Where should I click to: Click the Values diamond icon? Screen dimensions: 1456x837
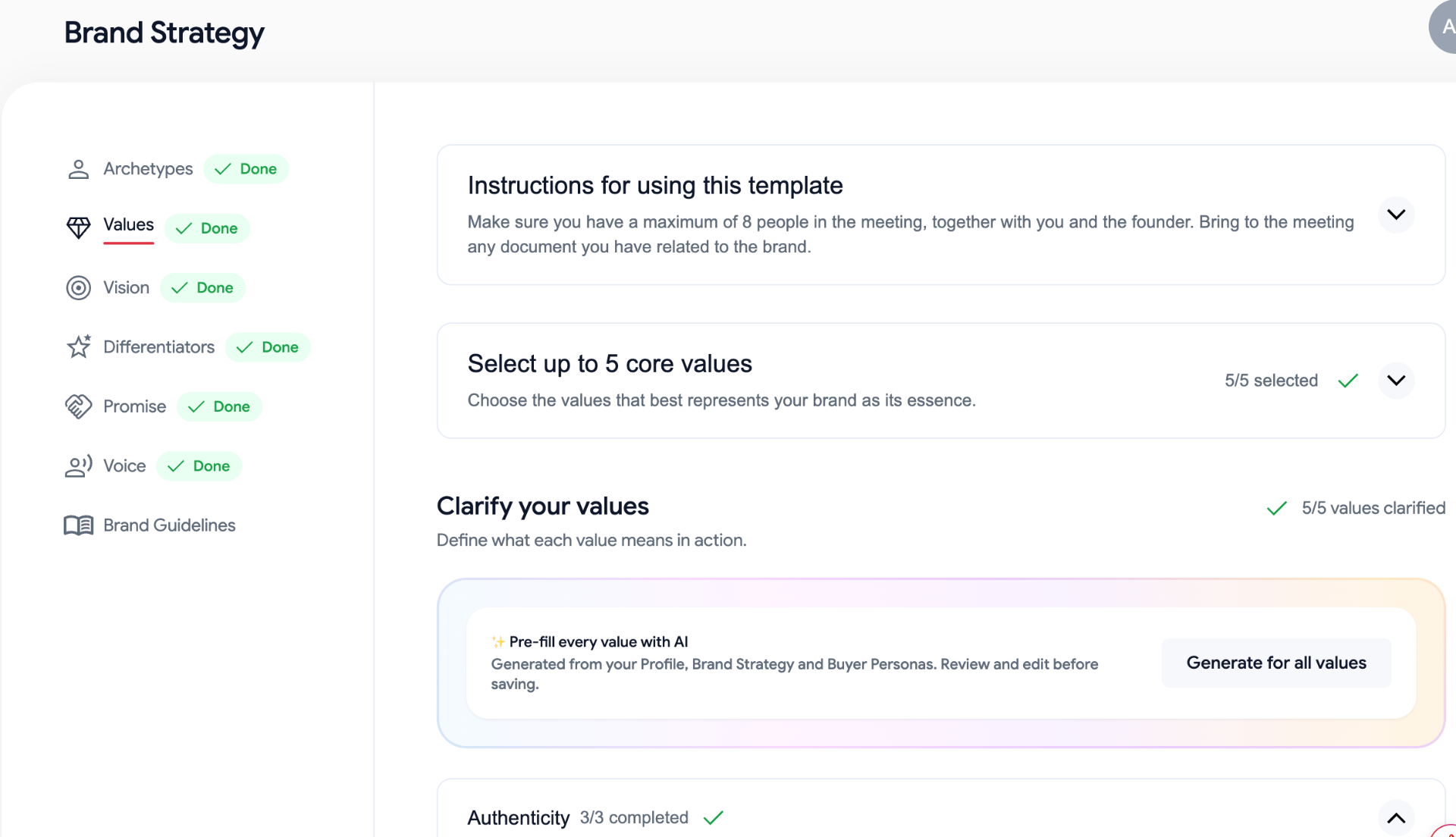pos(78,227)
